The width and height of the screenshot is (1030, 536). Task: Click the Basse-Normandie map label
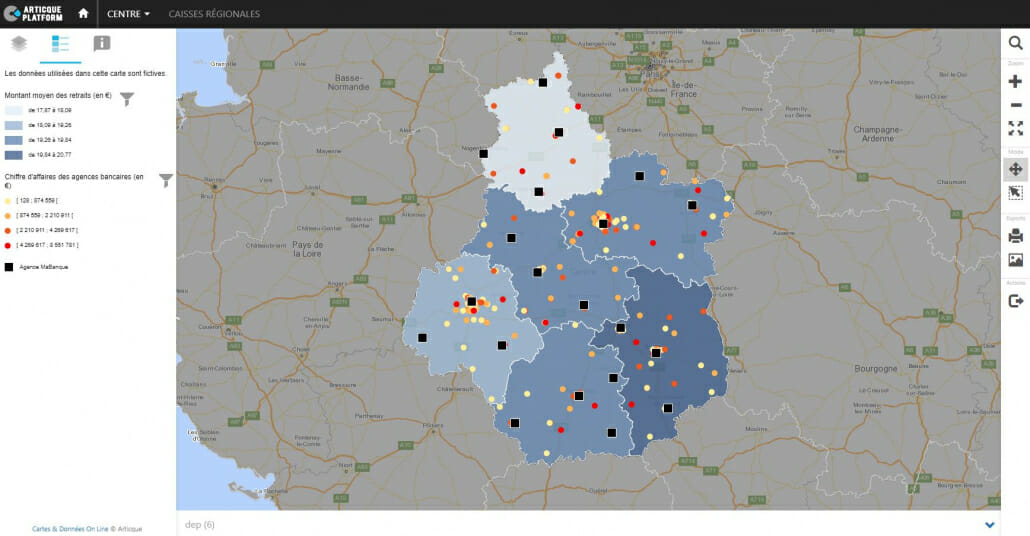click(x=348, y=82)
